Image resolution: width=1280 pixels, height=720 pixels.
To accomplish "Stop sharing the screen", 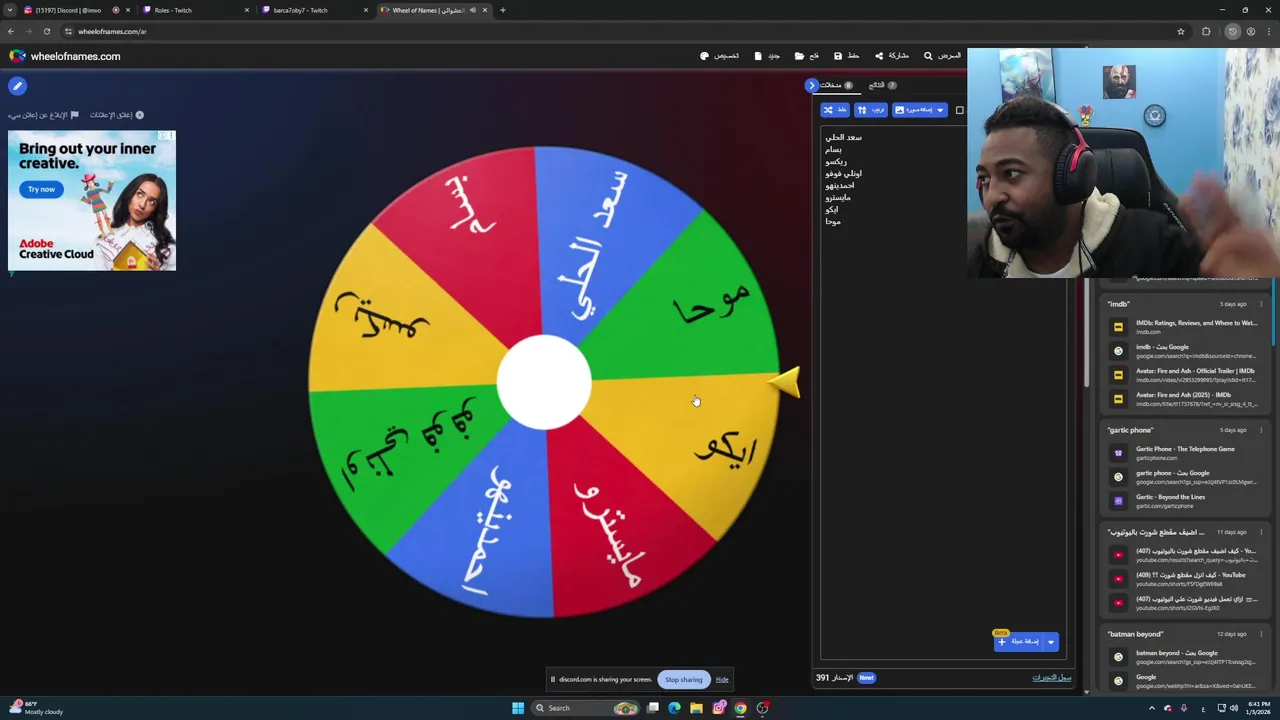I will tap(684, 680).
